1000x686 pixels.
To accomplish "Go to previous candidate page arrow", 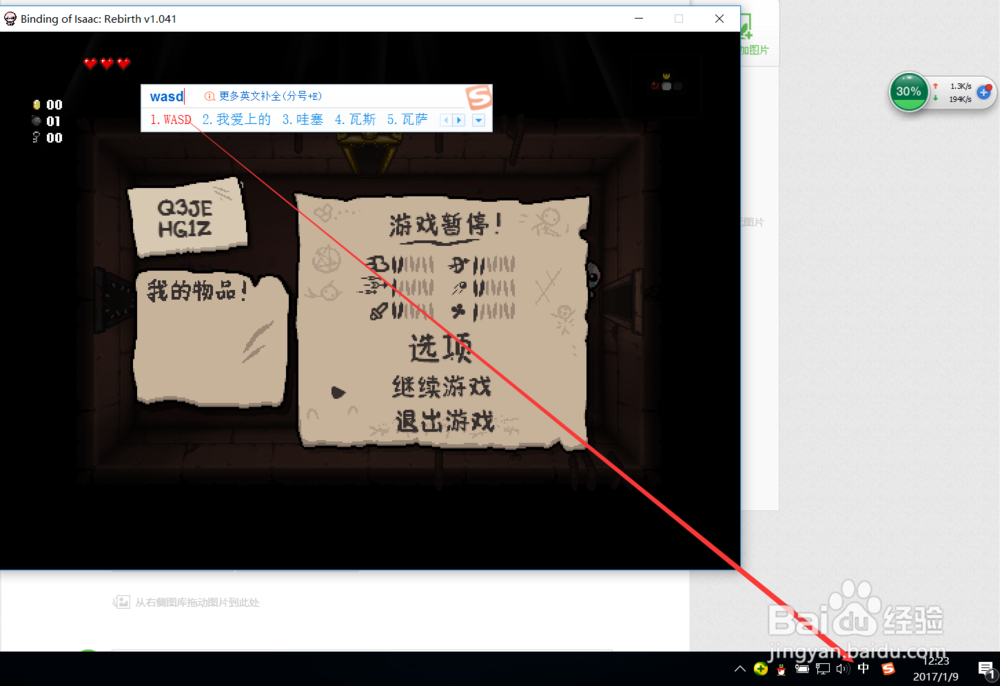I will pos(446,120).
